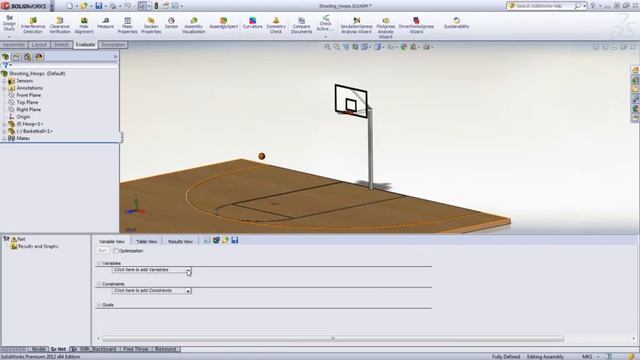Click the MKS unit system in status bar
640x360 pixels.
[587, 357]
